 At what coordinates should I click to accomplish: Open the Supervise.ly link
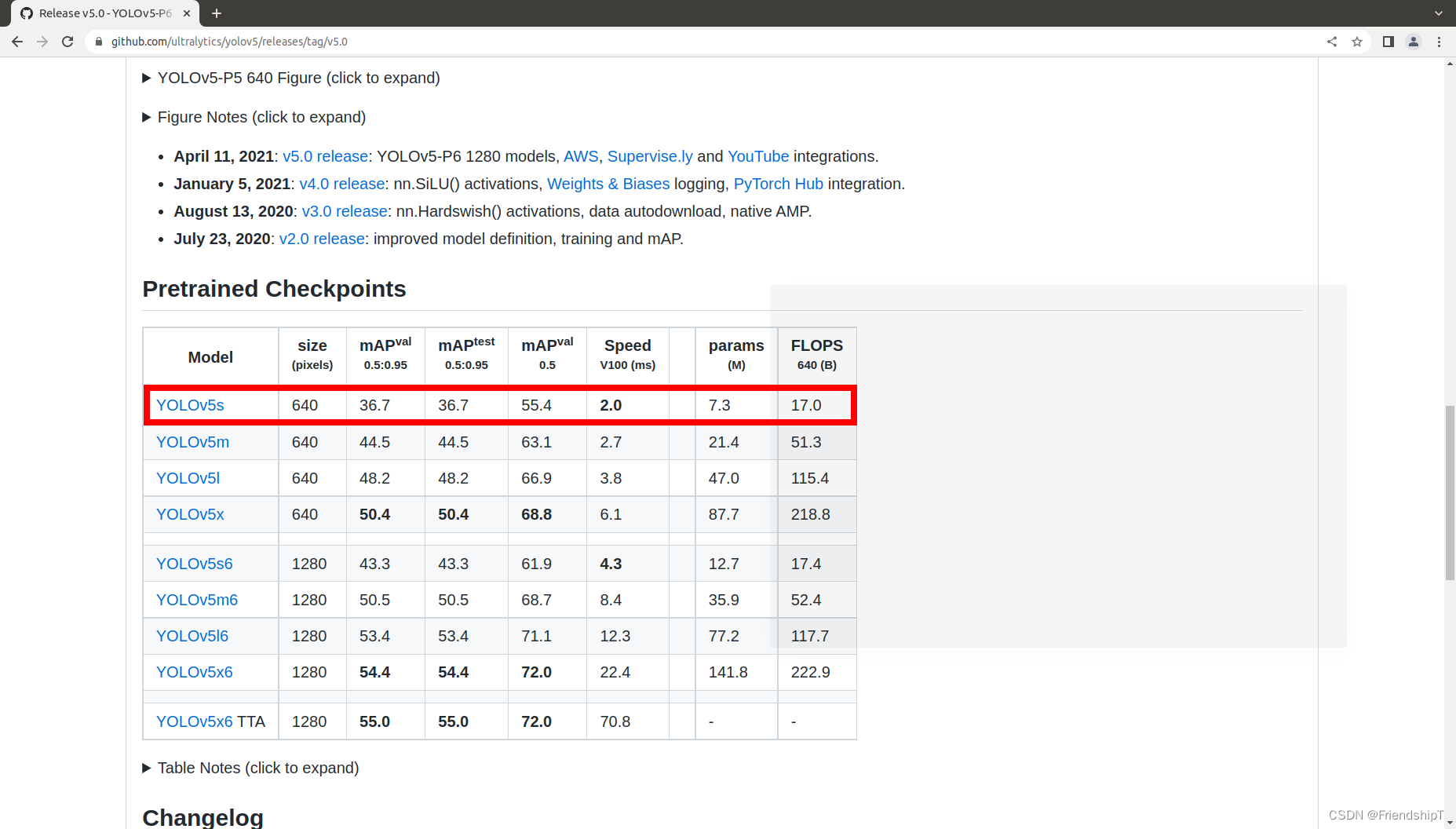point(650,156)
